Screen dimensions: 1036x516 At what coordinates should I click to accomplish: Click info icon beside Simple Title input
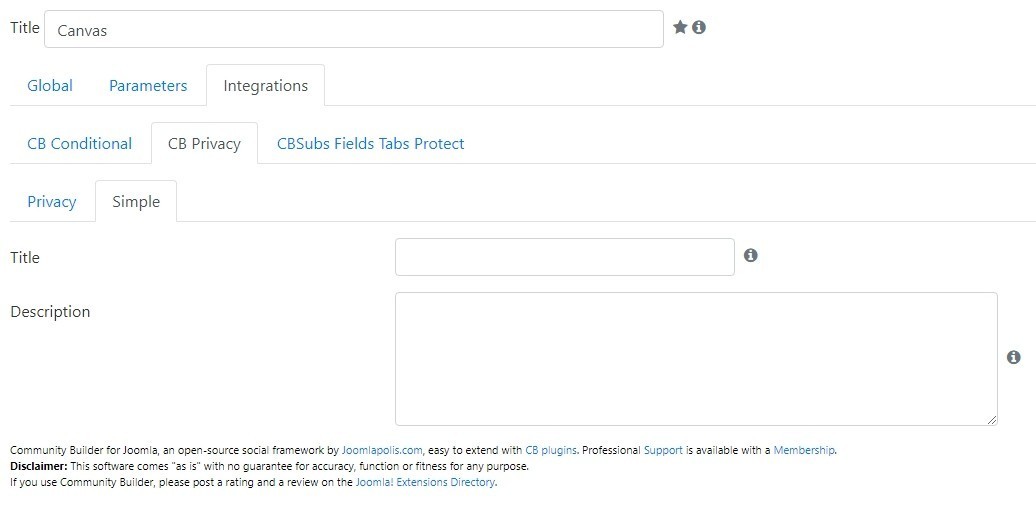(751, 255)
